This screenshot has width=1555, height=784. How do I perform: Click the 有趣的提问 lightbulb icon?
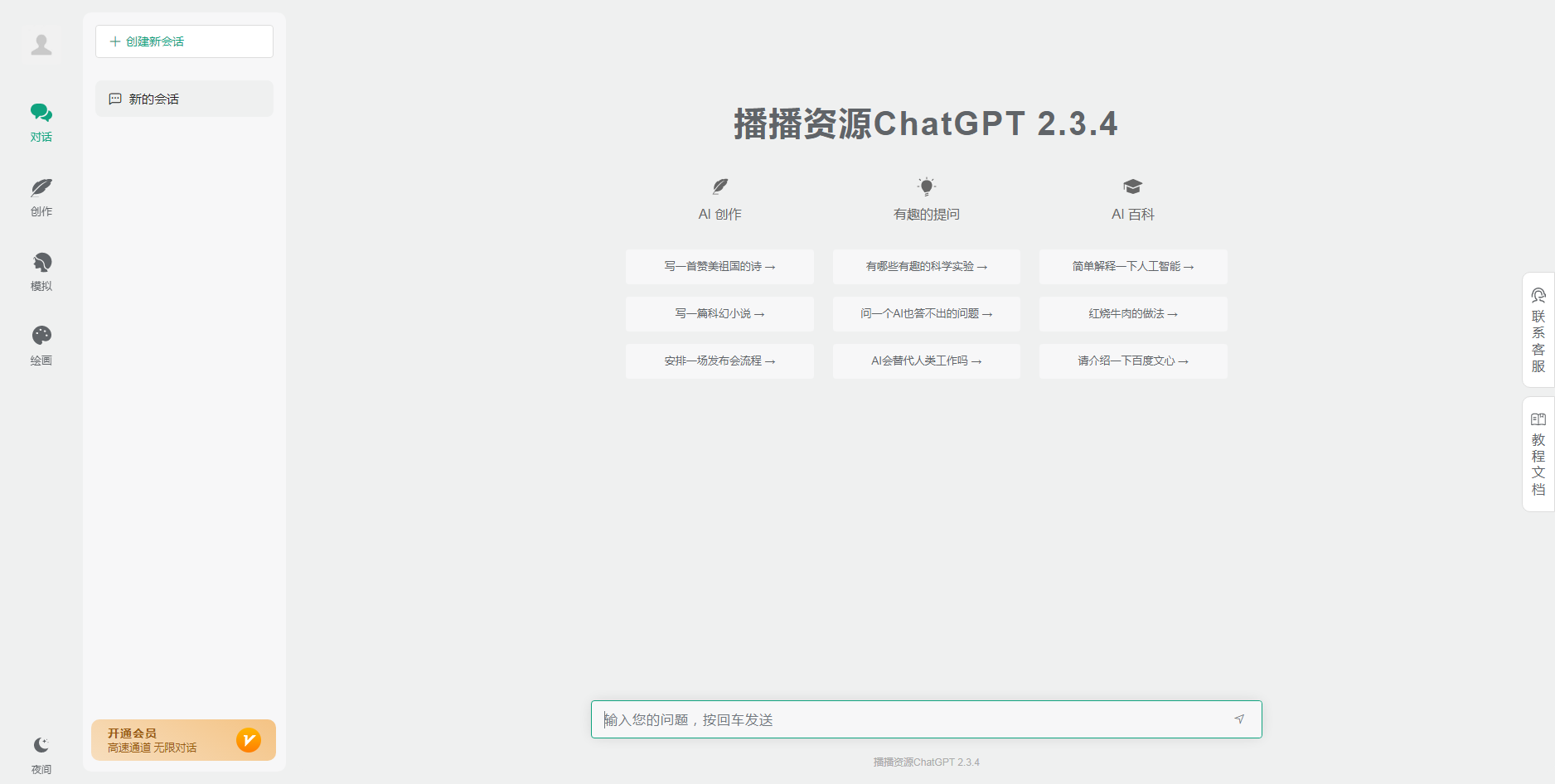927,186
